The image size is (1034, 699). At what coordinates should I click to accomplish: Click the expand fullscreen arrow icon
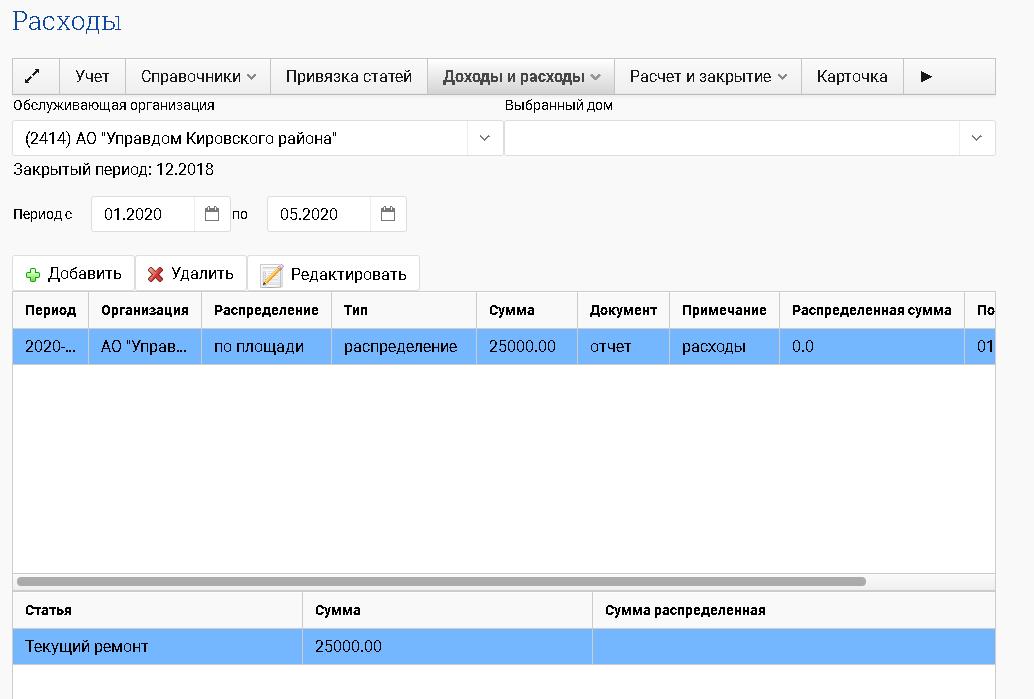[x=32, y=77]
